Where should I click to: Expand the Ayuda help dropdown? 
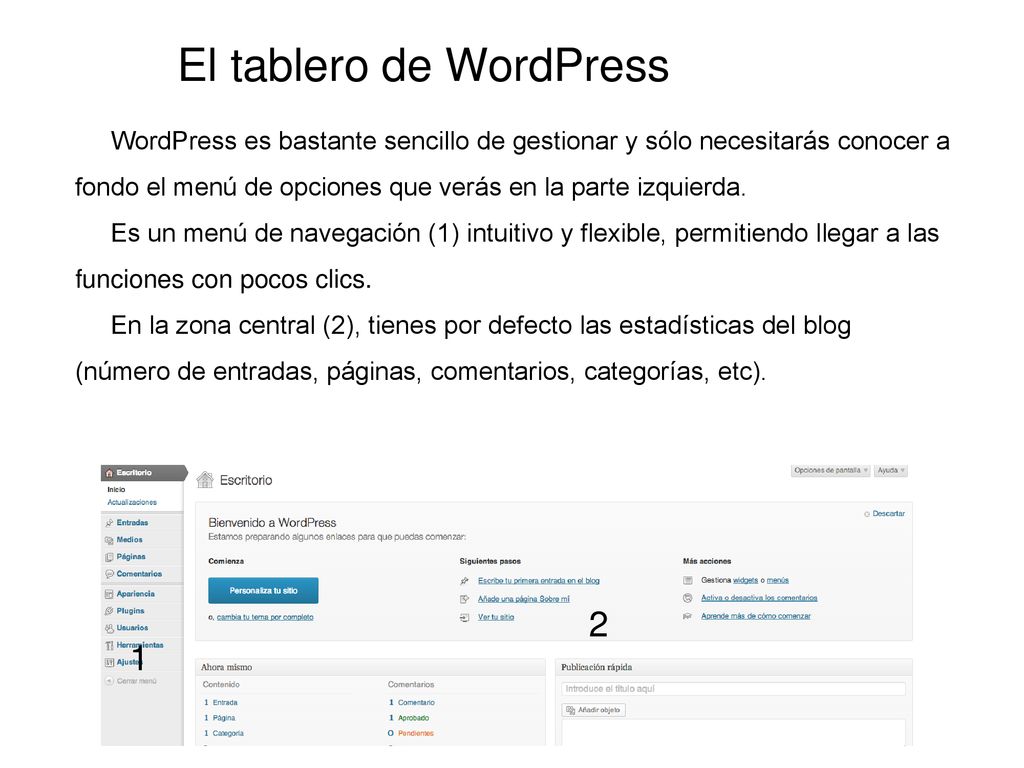(891, 471)
